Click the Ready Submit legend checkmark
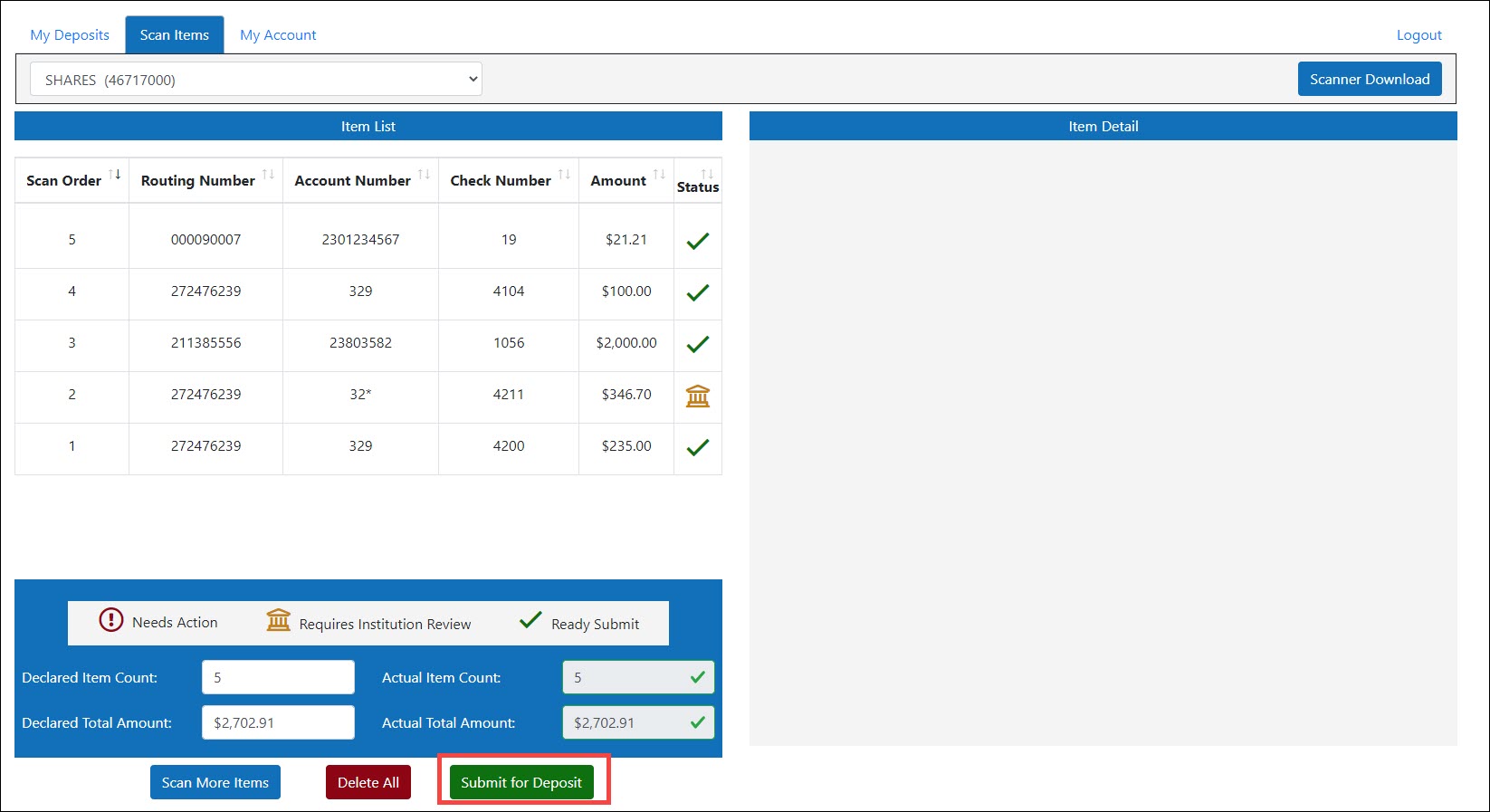This screenshot has height=812, width=1490. tap(530, 620)
